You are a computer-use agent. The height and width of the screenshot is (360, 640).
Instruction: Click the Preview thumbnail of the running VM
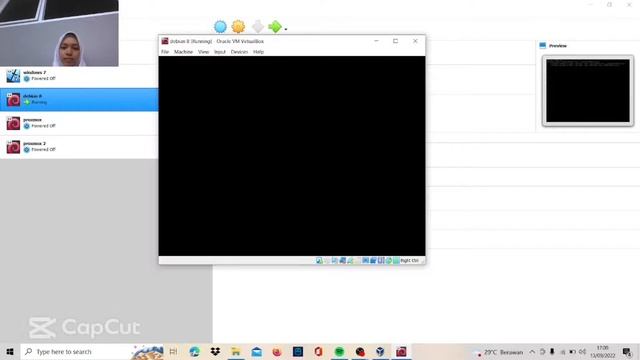[588, 91]
